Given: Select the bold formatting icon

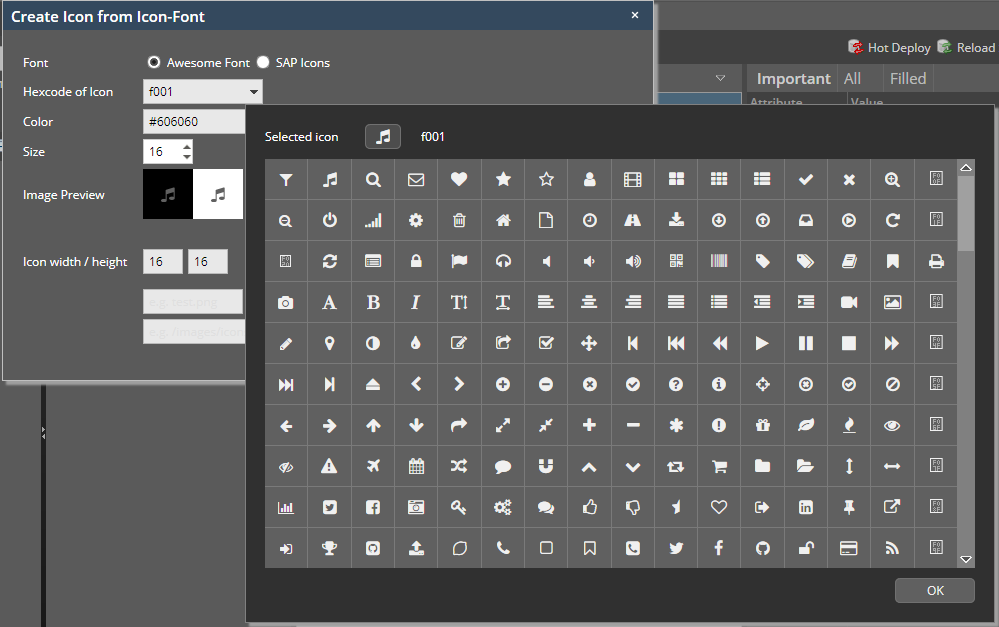Looking at the screenshot, I should (372, 302).
